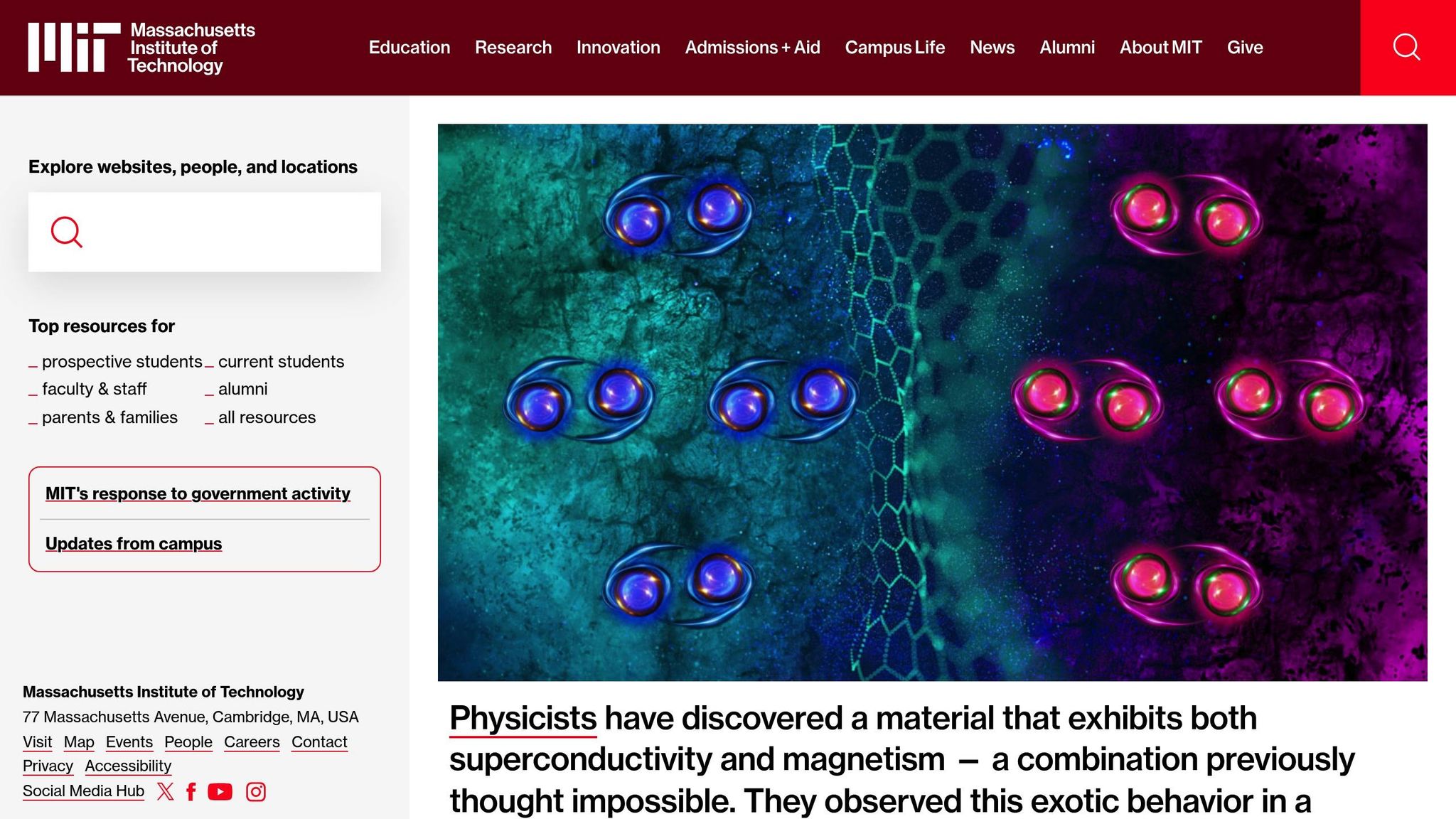
Task: View resources for faculty & staff
Action: 94,389
